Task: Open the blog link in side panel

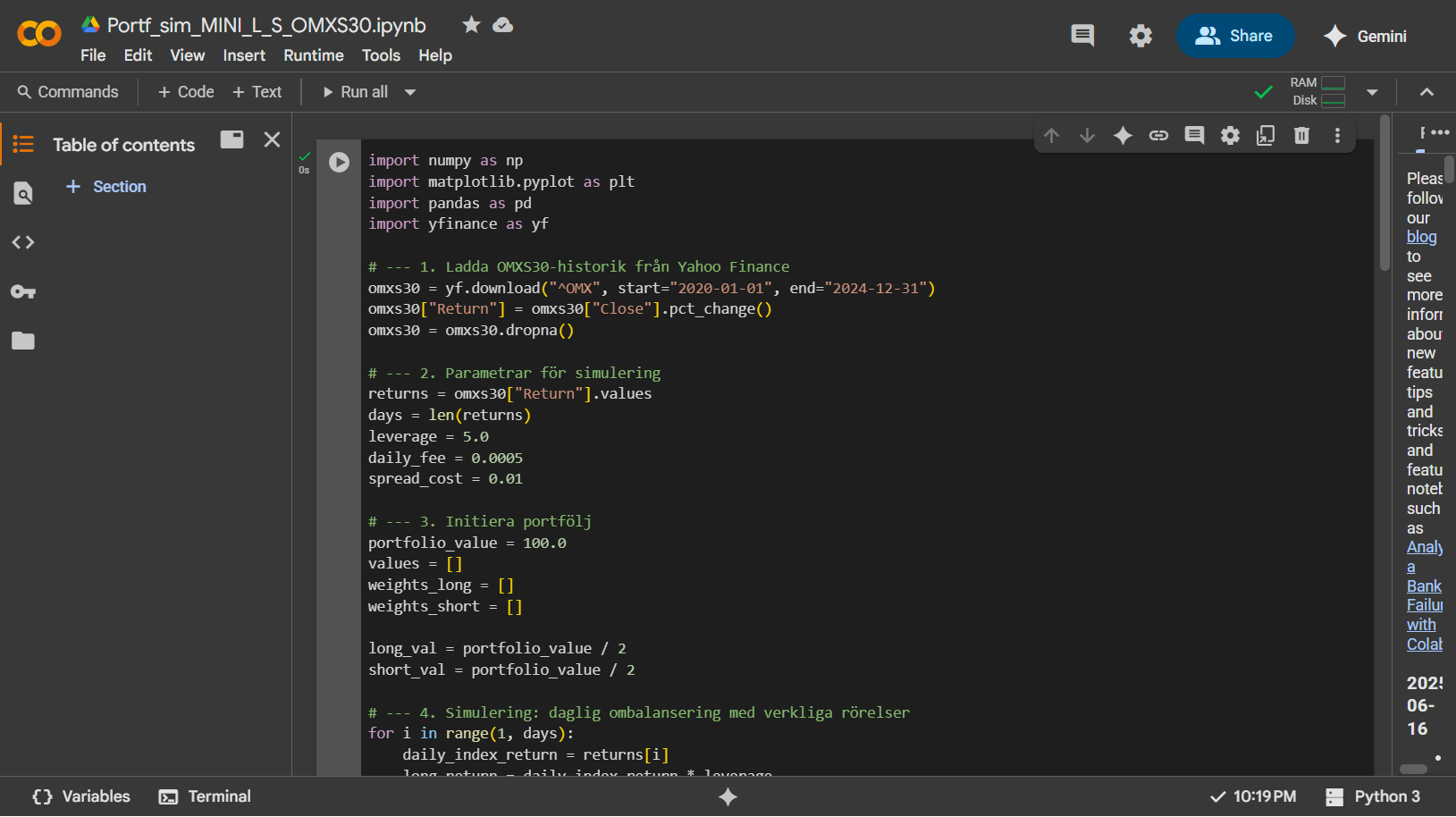Action: [1421, 237]
